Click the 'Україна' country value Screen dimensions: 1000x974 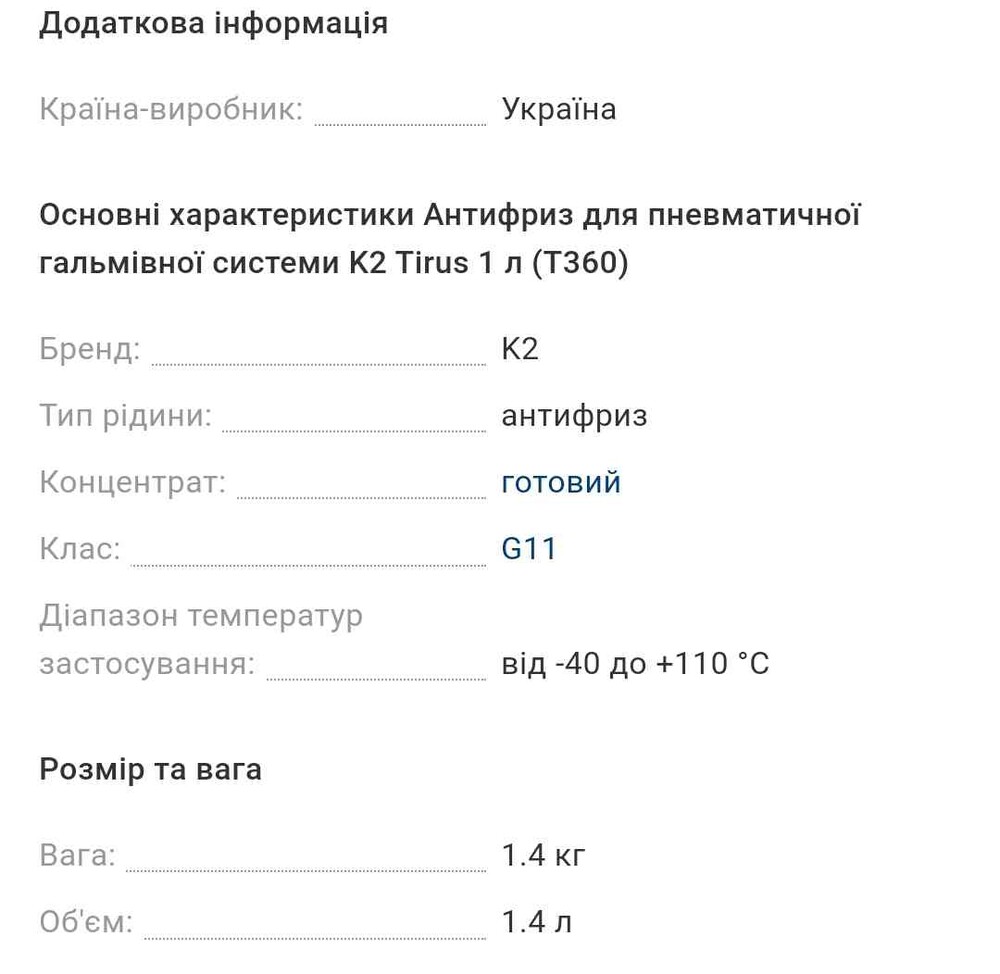(x=558, y=109)
